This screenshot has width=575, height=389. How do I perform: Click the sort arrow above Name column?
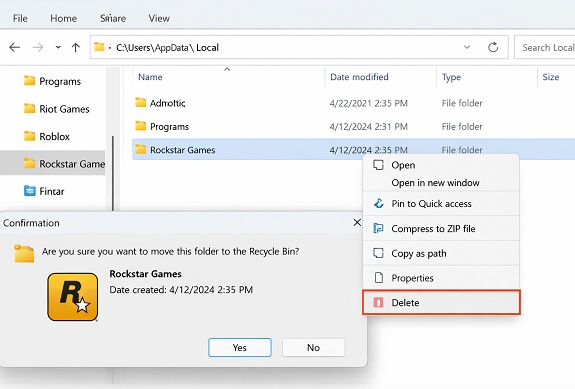tap(227, 69)
